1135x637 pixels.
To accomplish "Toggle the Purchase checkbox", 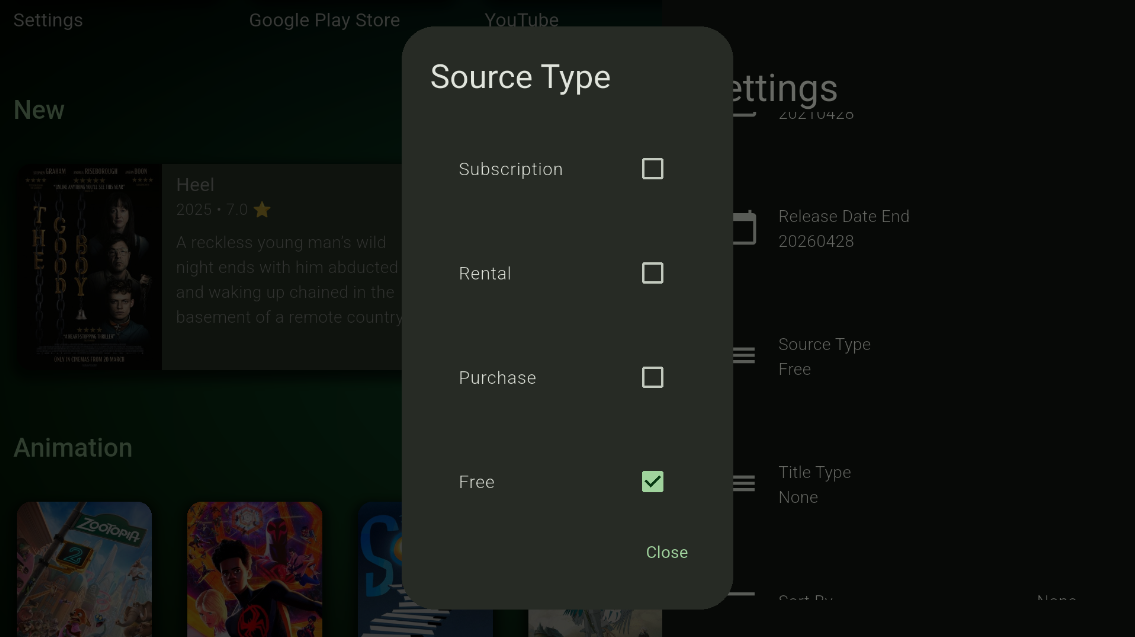I will click(652, 377).
